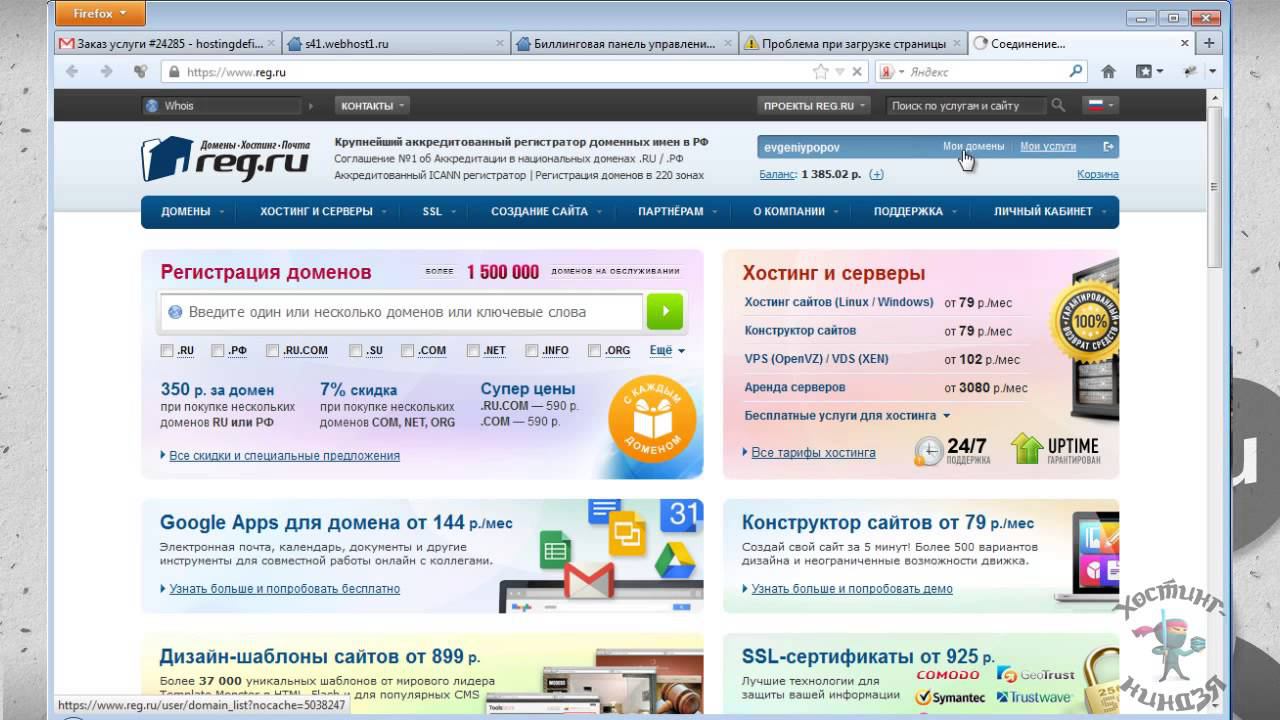
Task: Tick the .ORG domain checkbox
Action: click(x=594, y=350)
